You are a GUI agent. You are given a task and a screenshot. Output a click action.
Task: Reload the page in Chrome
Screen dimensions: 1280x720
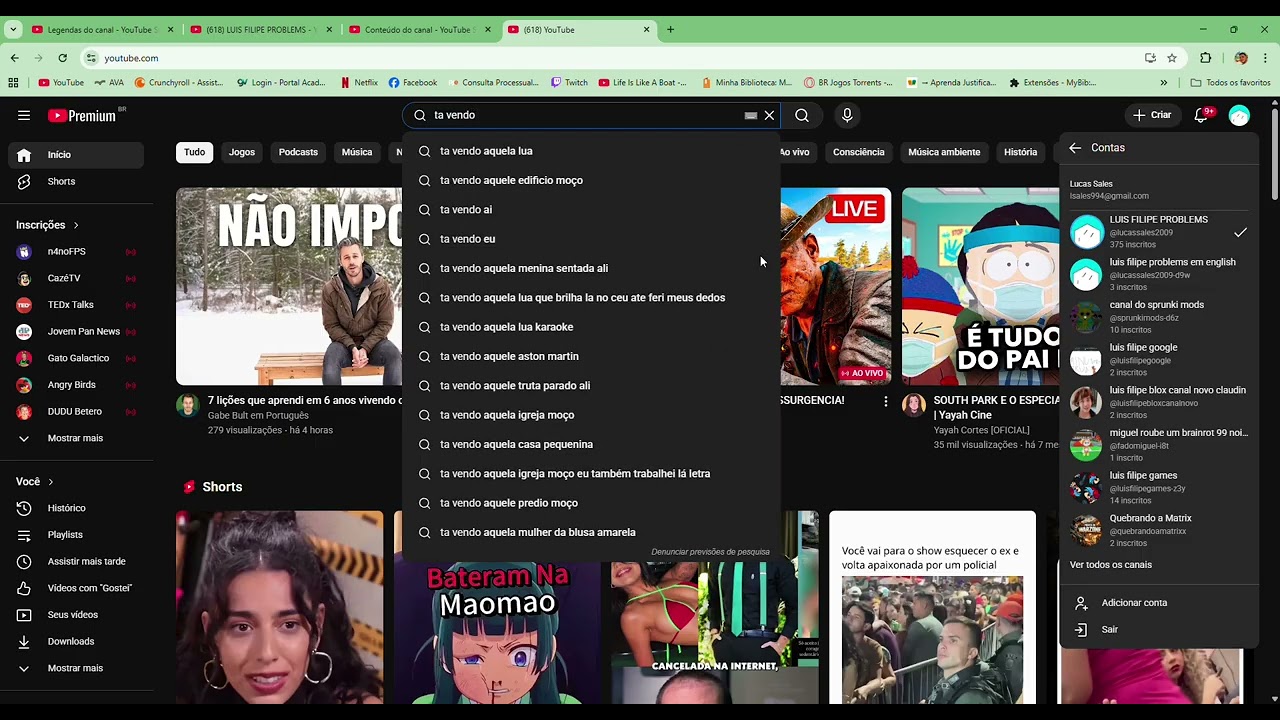click(62, 58)
